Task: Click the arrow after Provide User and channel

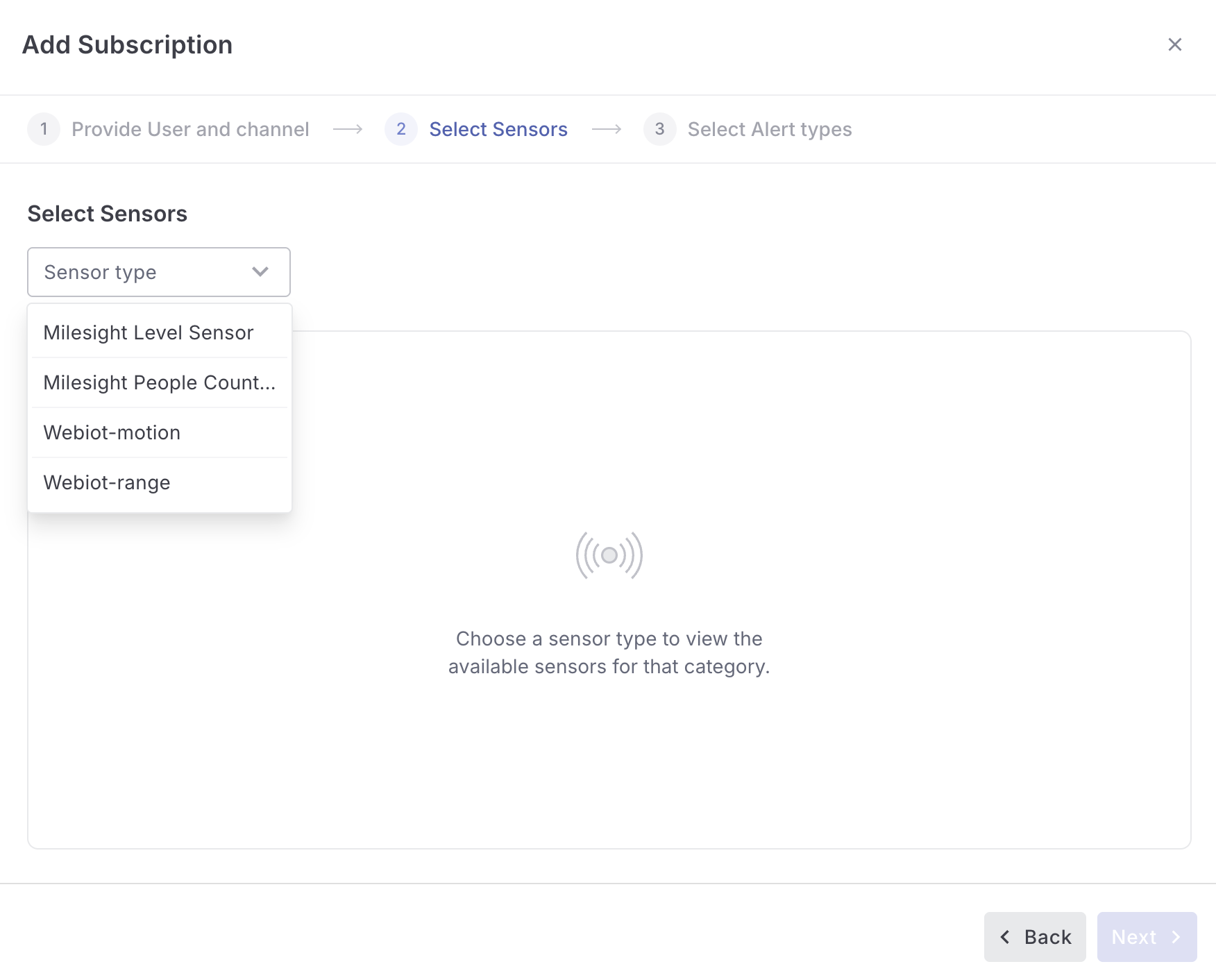Action: (x=348, y=129)
